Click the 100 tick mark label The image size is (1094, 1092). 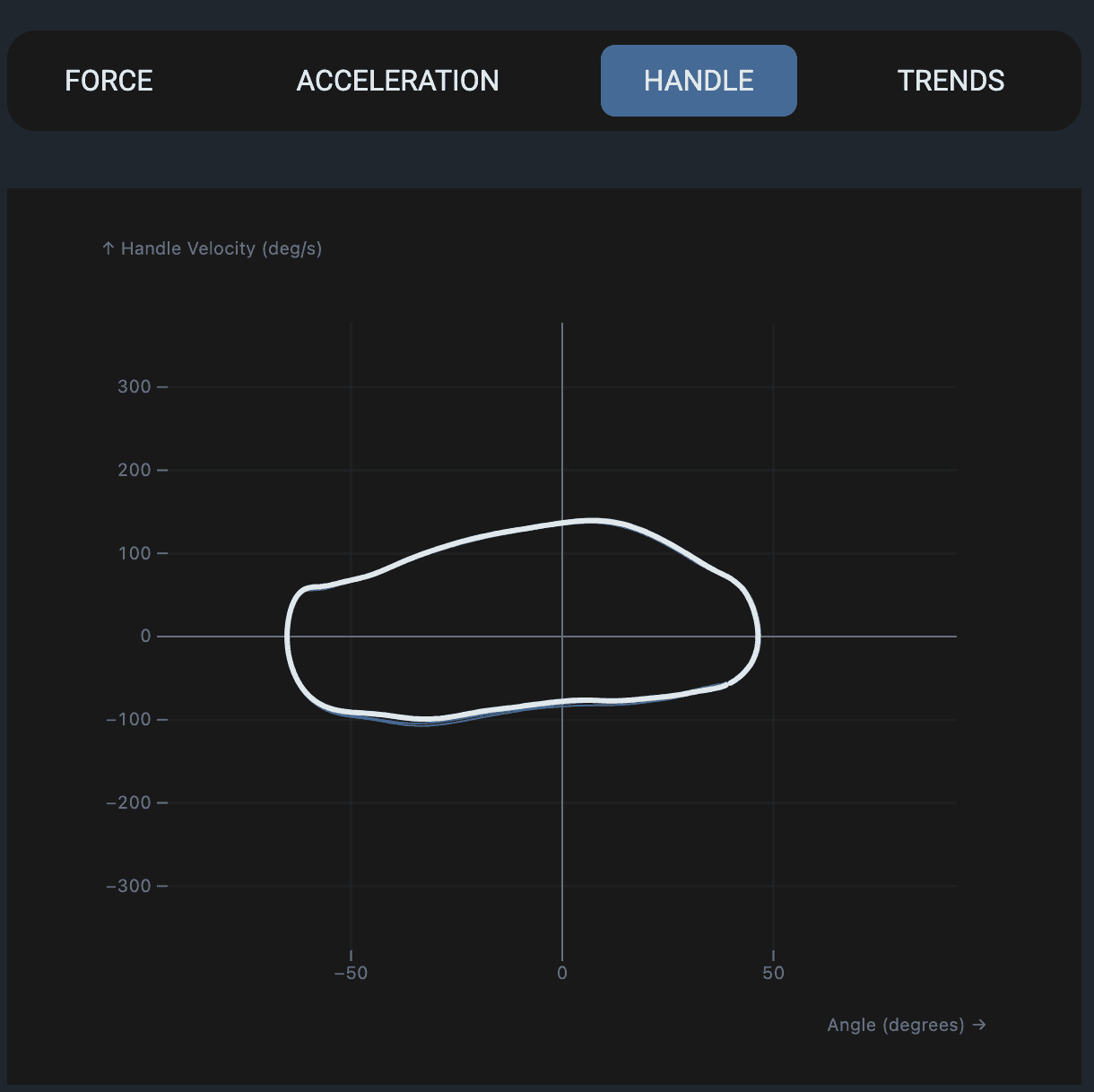point(133,553)
